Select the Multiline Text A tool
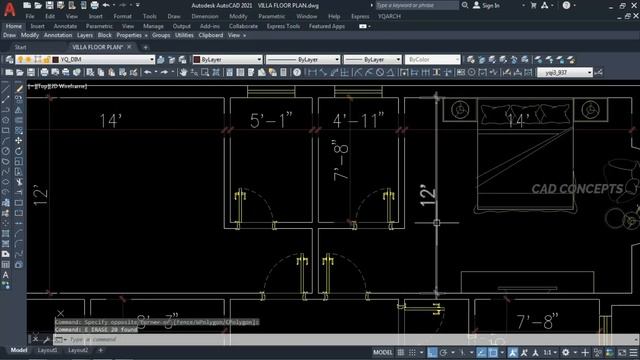Viewport: 640px width, 360px height. coord(5,276)
